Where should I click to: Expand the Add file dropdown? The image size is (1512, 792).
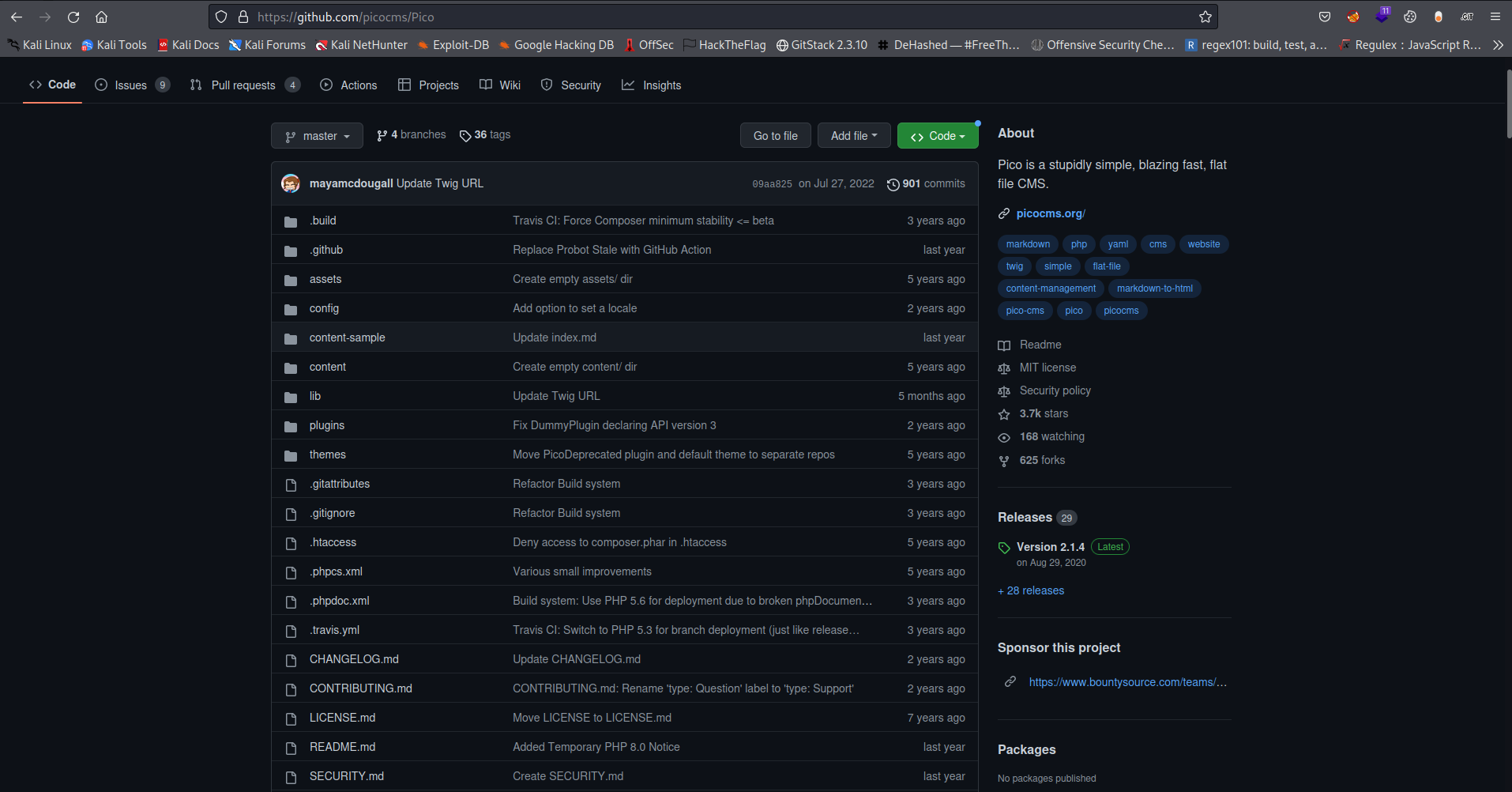coord(854,136)
